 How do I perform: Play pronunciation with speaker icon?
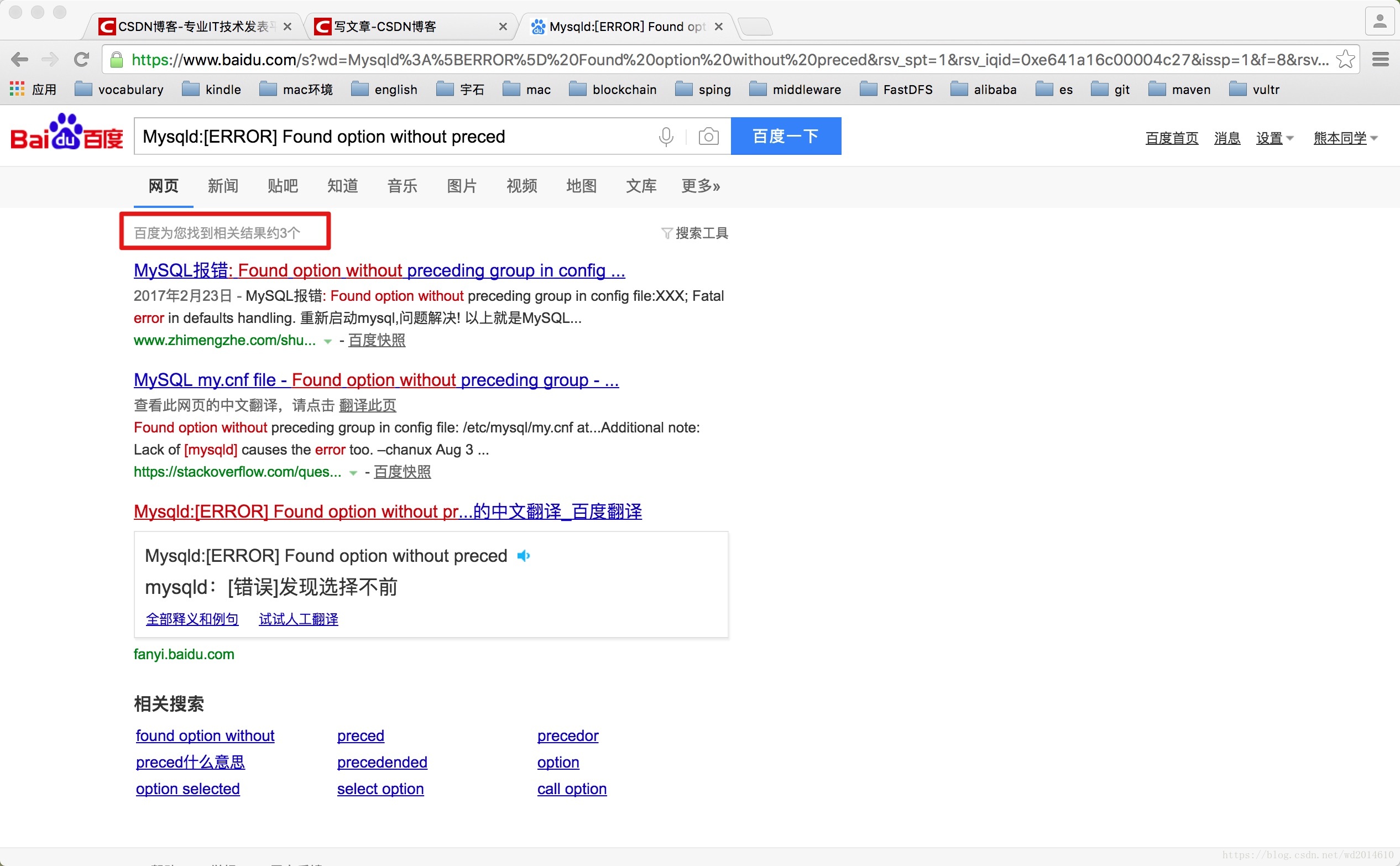pyautogui.click(x=524, y=556)
